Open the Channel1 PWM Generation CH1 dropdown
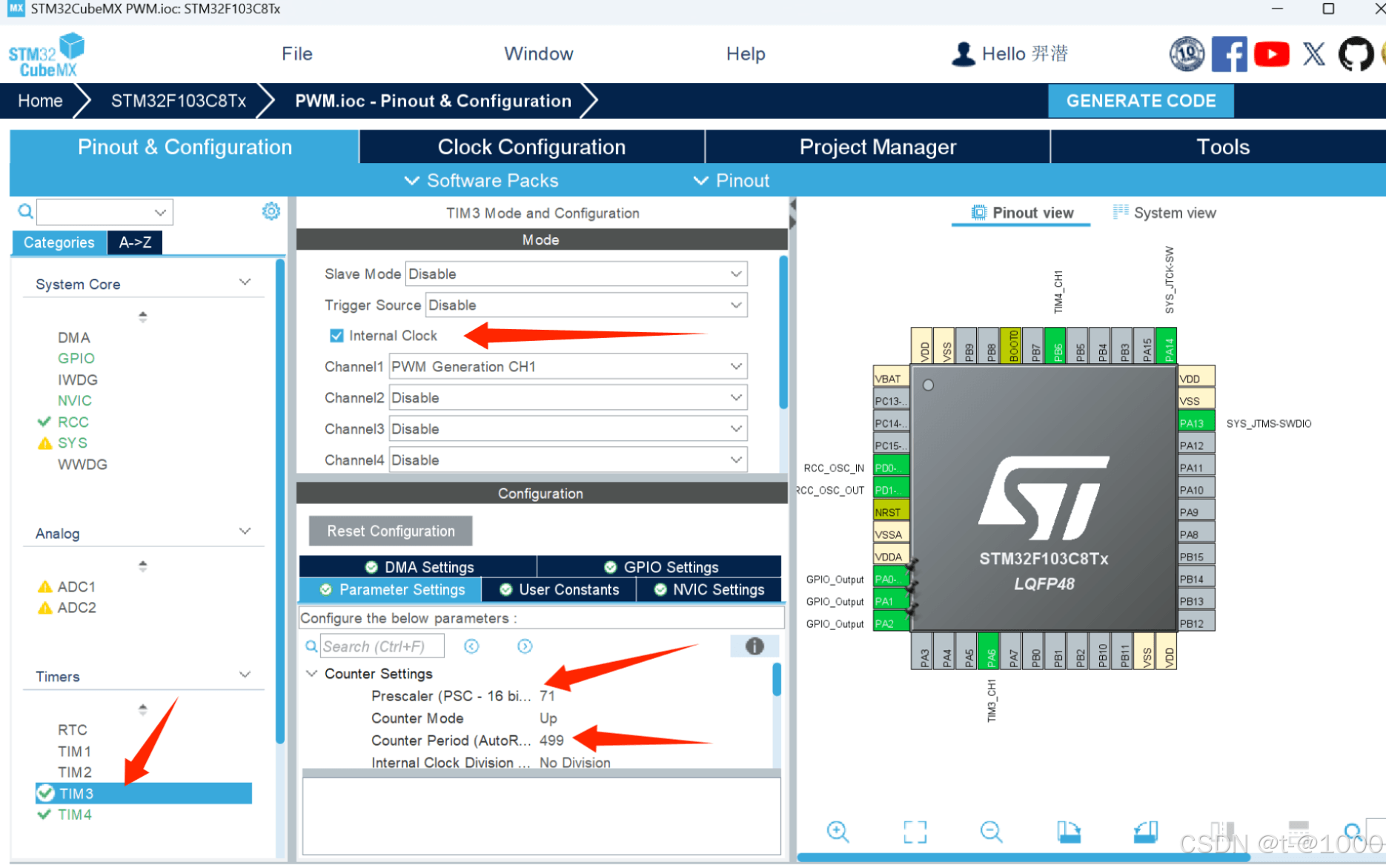 click(x=568, y=366)
